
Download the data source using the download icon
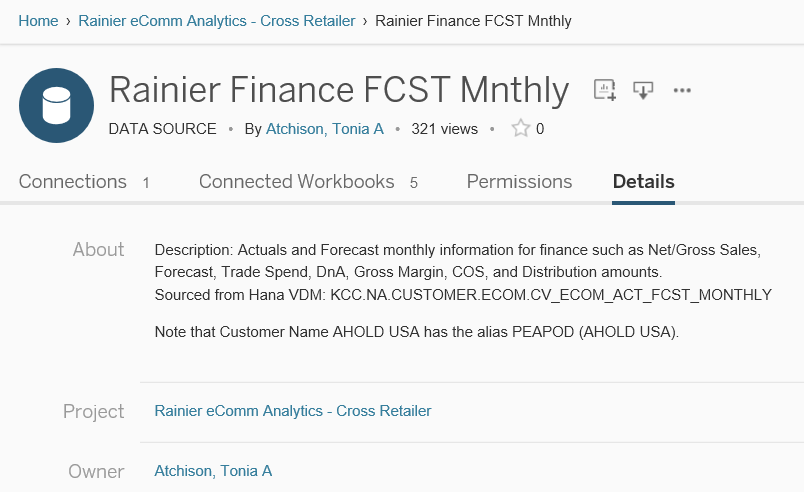[x=643, y=90]
